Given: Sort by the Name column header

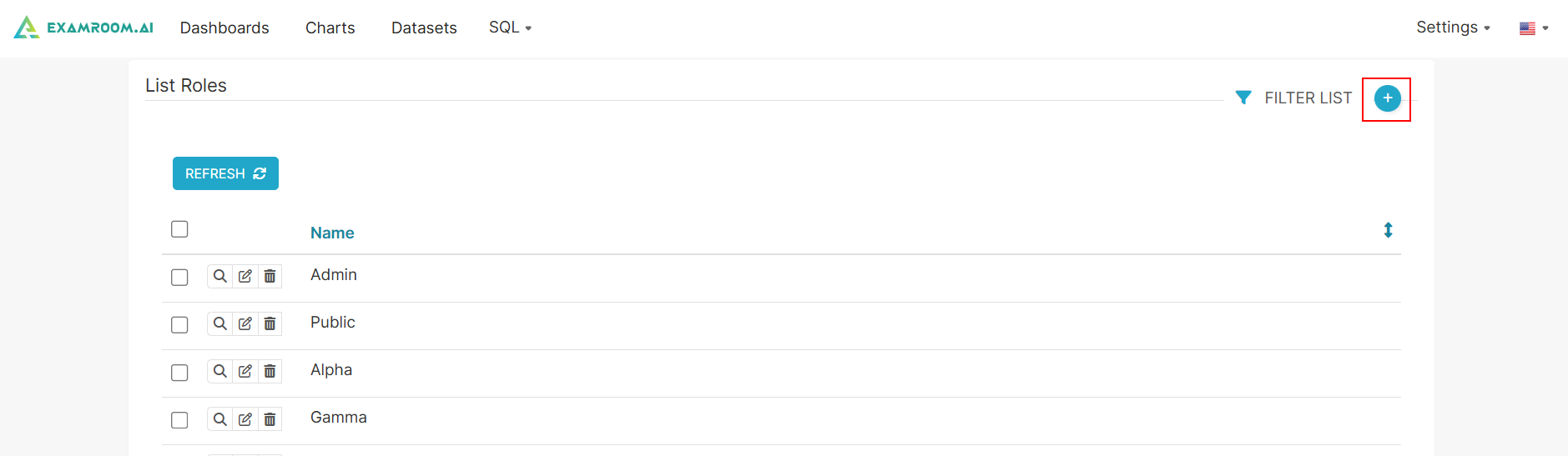Looking at the screenshot, I should pyautogui.click(x=332, y=233).
